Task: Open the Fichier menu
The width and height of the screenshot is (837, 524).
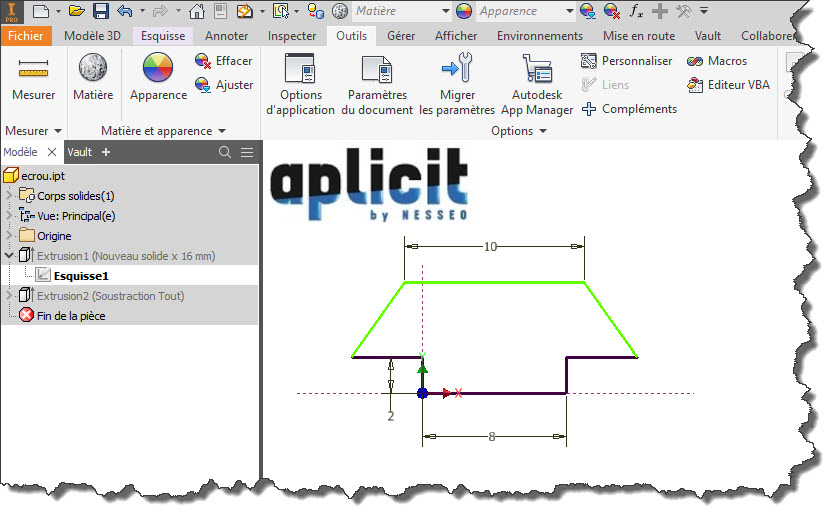Action: 26,36
